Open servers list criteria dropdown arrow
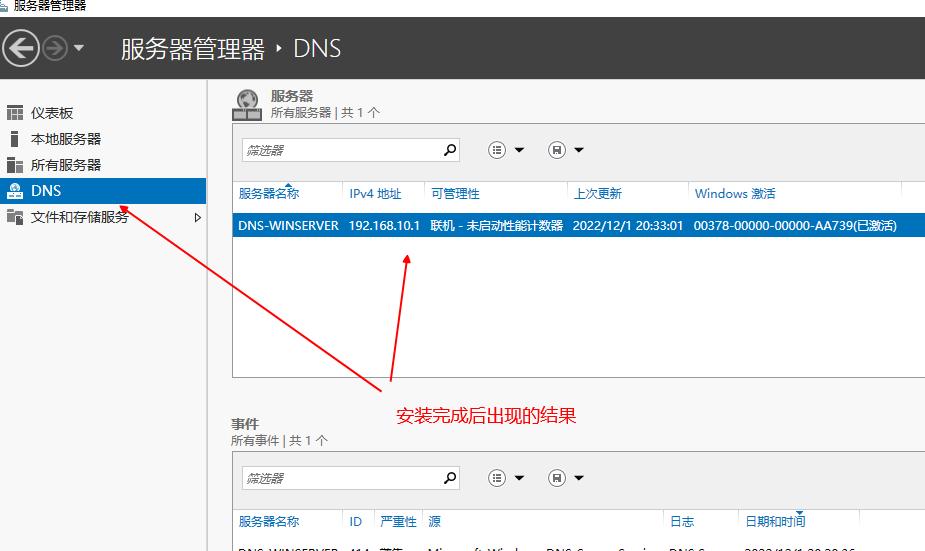 tap(519, 150)
